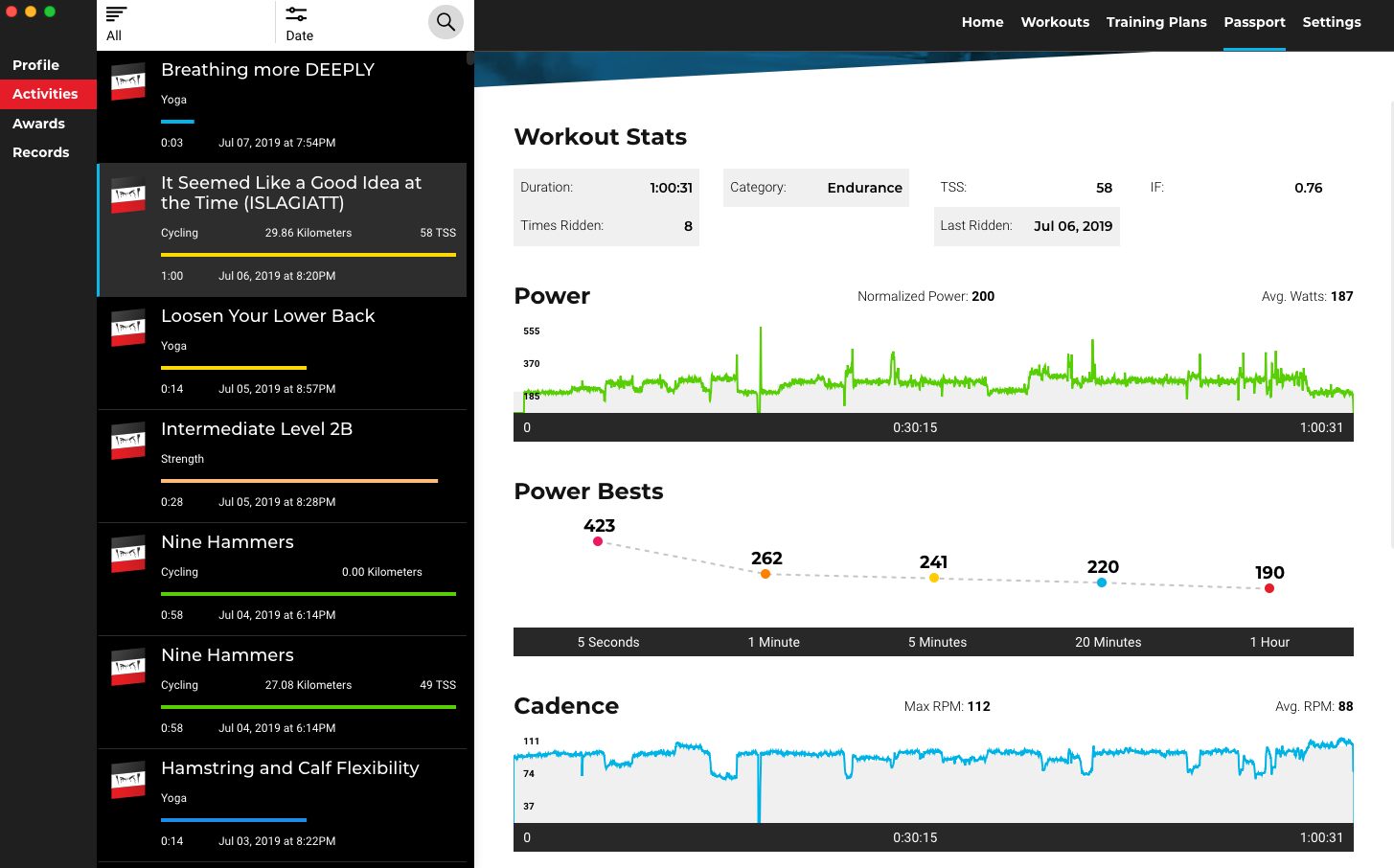Click Avg. RPM 88 value
The image size is (1394, 868).
click(1345, 706)
